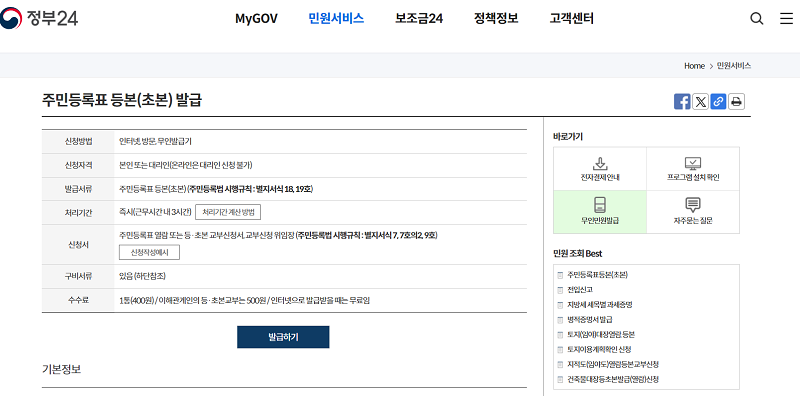This screenshot has width=800, height=396.
Task: Open the hamburger menu icon
Action: [786, 19]
